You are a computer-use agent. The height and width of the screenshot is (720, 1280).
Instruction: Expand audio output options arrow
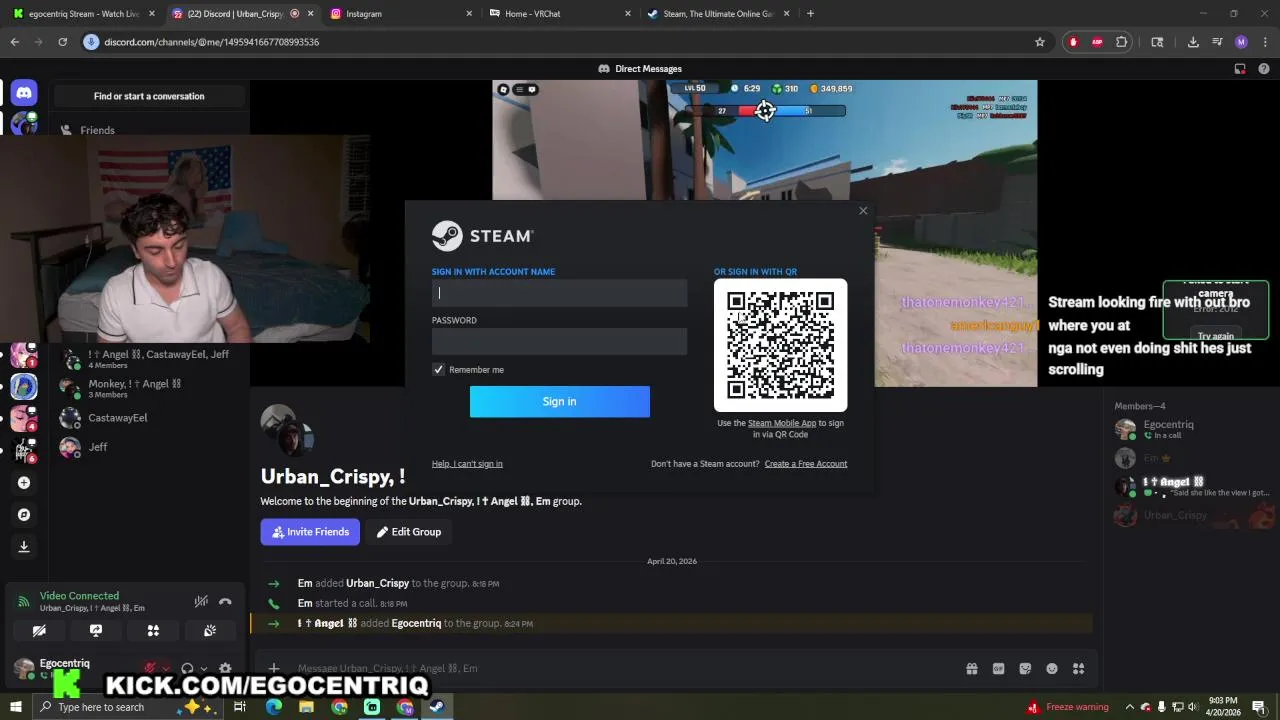point(203,669)
